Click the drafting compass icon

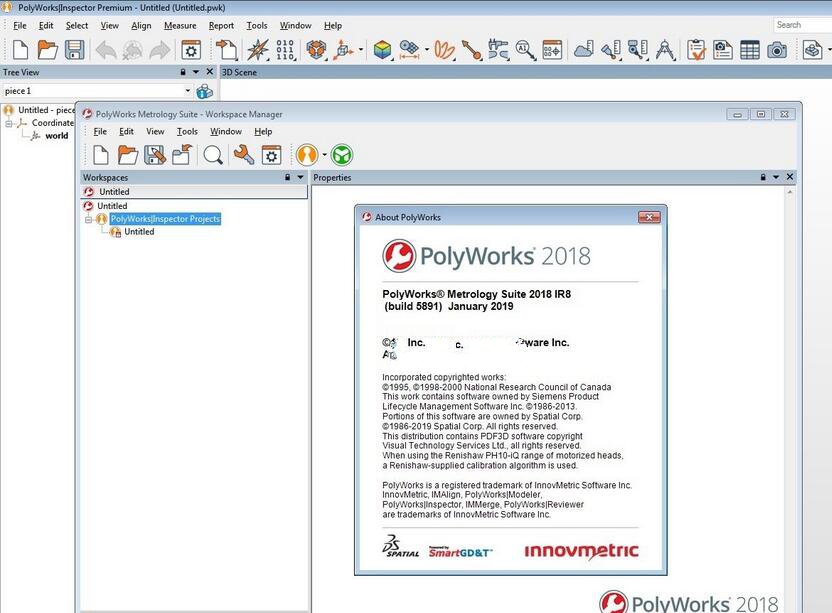pos(665,50)
